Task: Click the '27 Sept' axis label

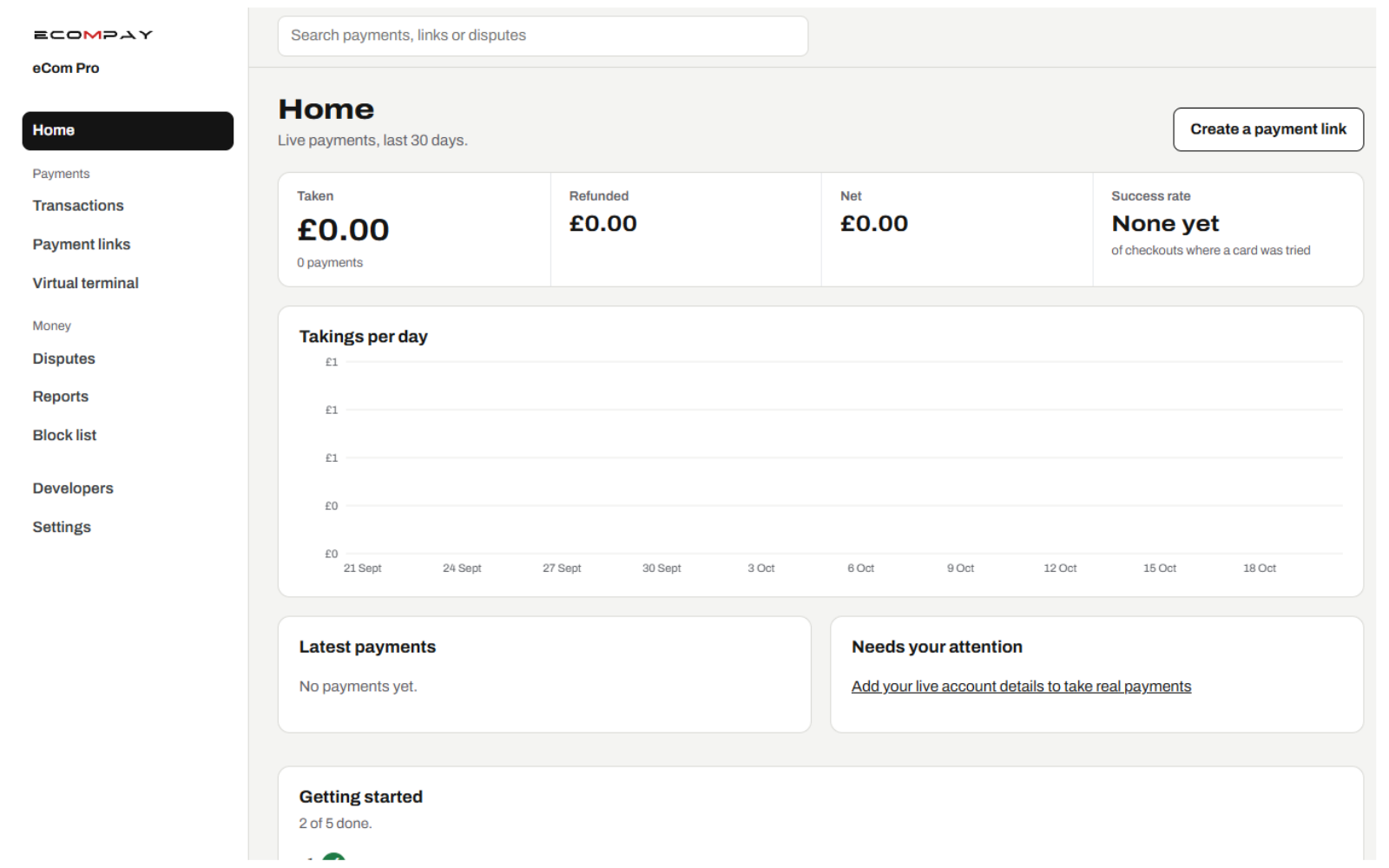Action: click(562, 569)
